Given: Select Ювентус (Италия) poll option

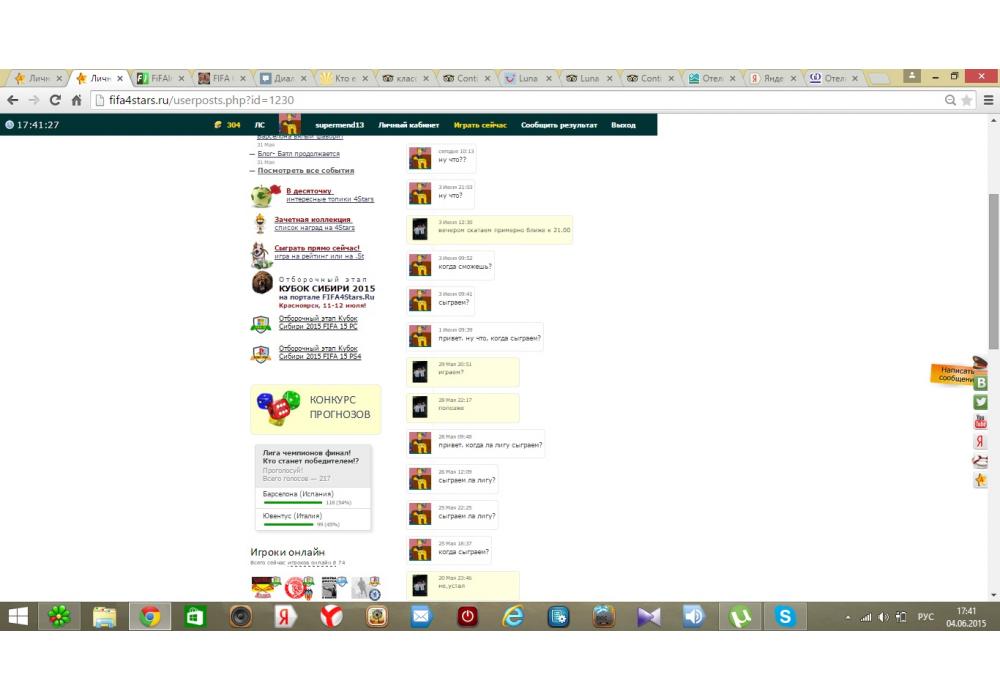Looking at the screenshot, I should (x=293, y=515).
